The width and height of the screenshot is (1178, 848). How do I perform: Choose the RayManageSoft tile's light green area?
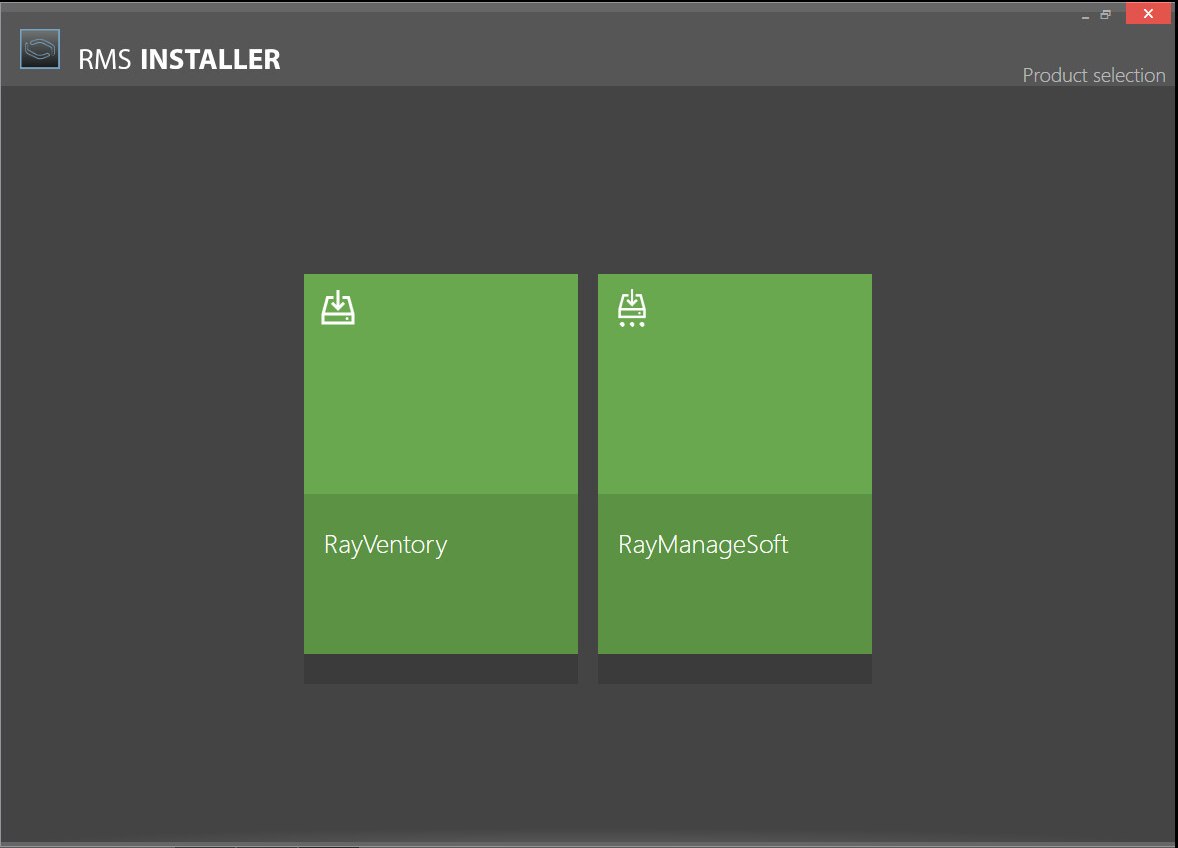coord(734,400)
